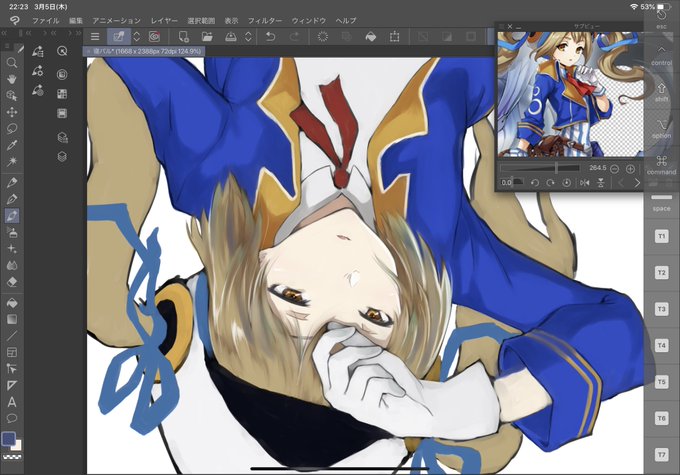Select the Blend tool
The width and height of the screenshot is (680, 475).
12,265
